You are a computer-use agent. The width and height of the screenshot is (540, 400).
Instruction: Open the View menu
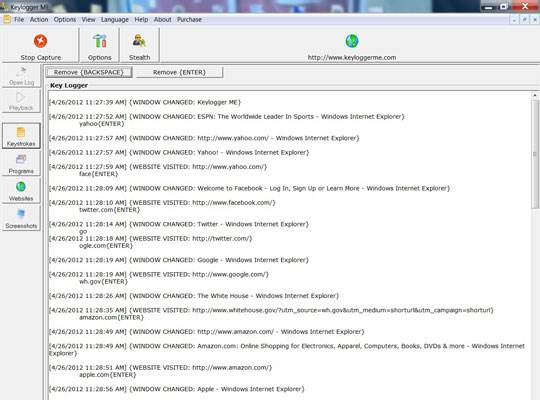(89, 20)
